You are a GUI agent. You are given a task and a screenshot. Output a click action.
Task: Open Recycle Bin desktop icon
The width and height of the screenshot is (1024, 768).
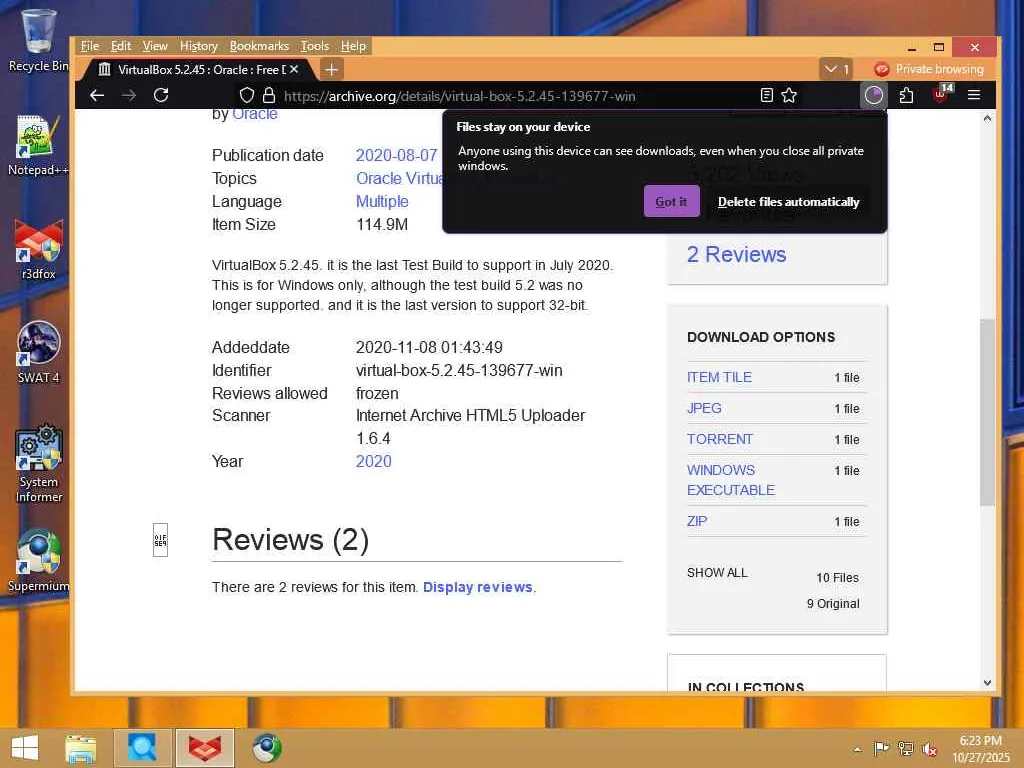38,40
